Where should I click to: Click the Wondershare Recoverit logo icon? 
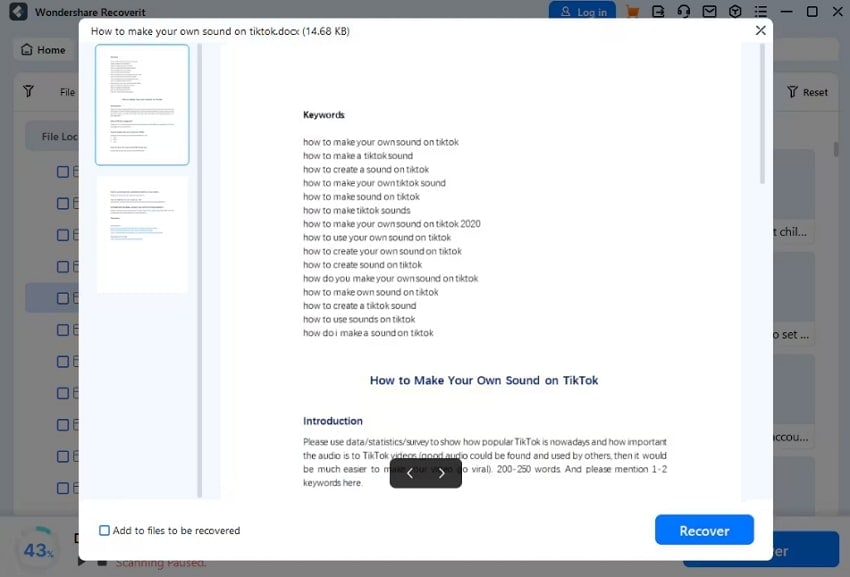coord(18,11)
